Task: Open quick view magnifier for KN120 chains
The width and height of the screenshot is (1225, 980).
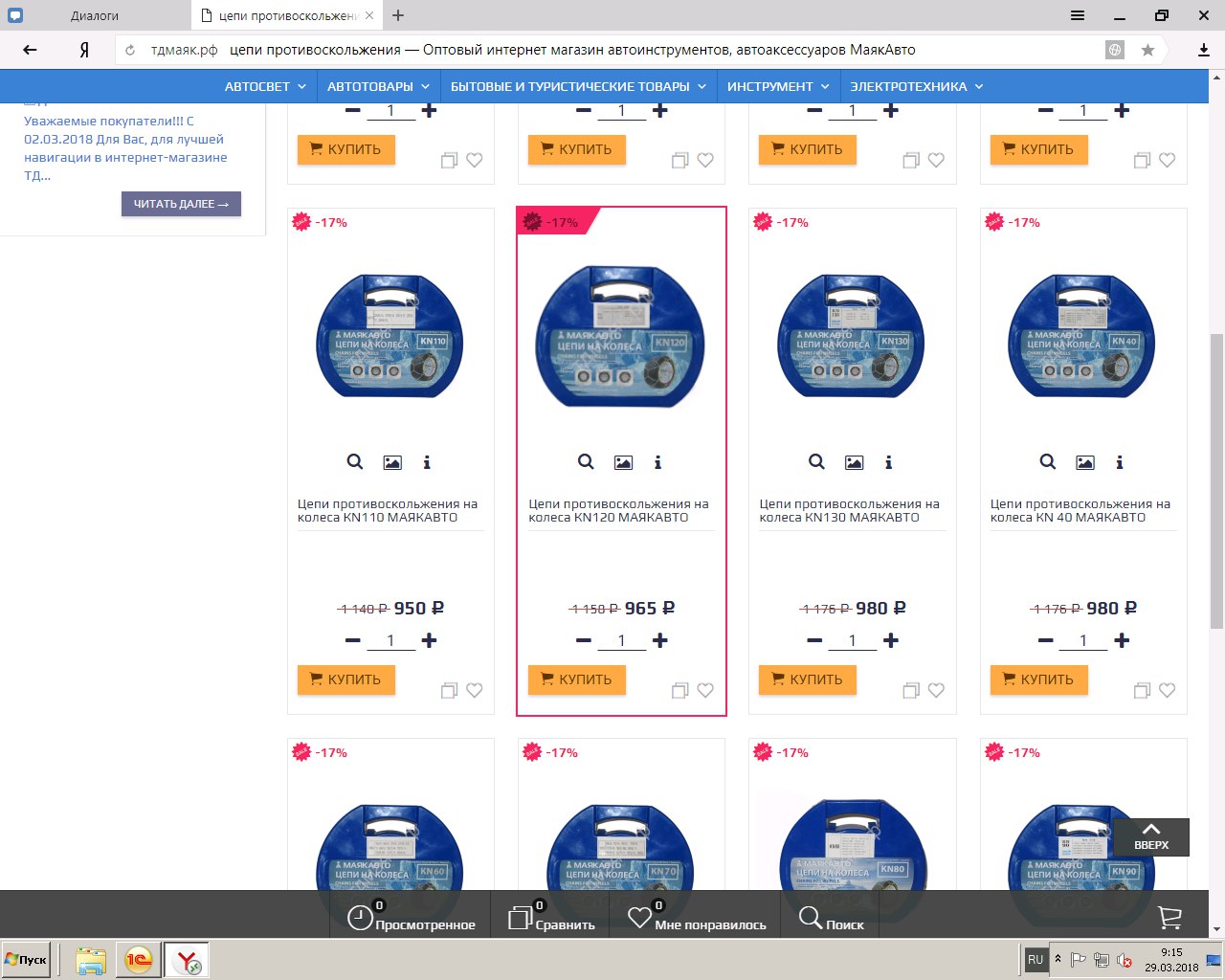Action: click(x=586, y=462)
